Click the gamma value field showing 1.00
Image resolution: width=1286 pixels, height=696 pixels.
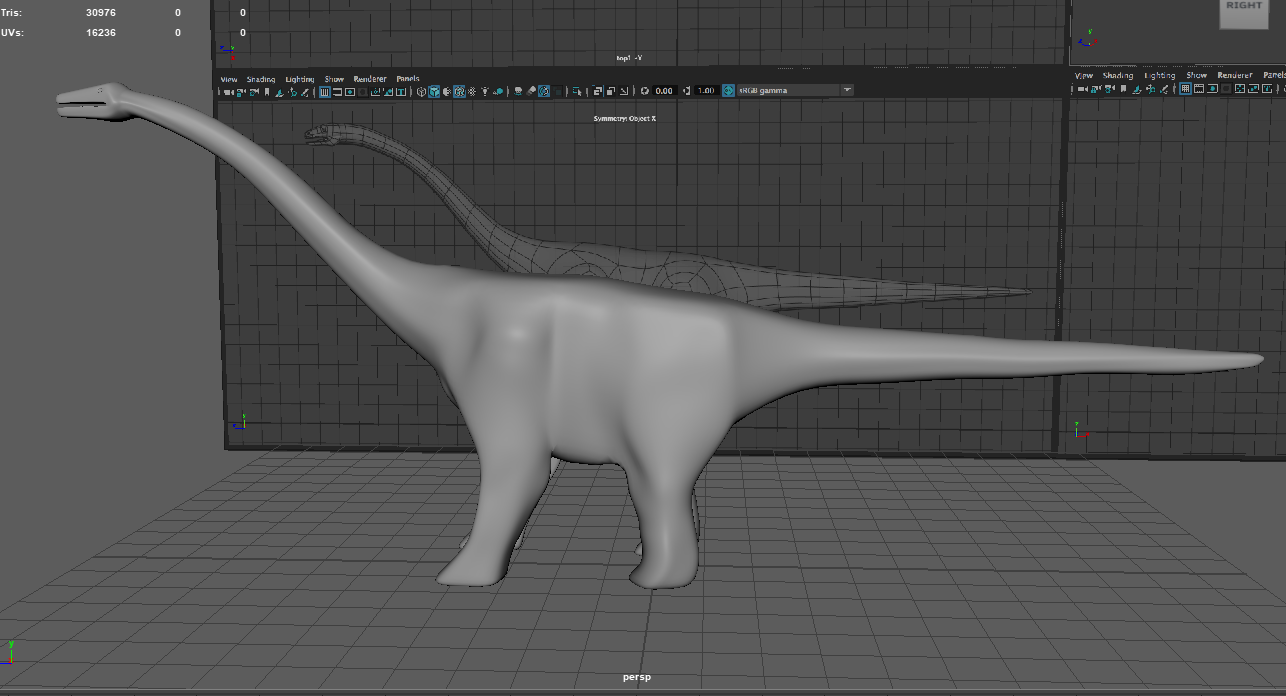[704, 90]
